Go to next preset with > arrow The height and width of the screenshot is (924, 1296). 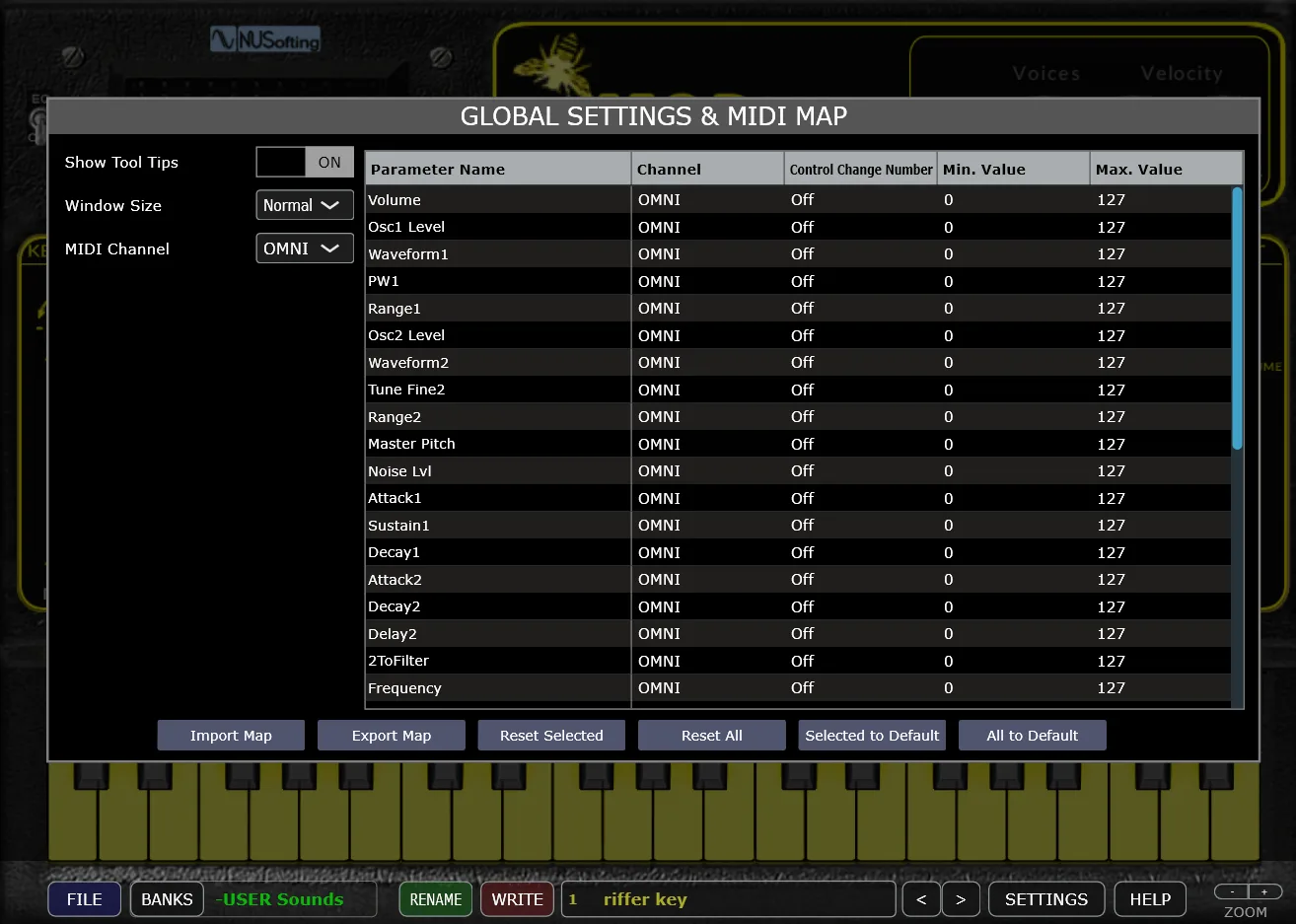pyautogui.click(x=961, y=899)
